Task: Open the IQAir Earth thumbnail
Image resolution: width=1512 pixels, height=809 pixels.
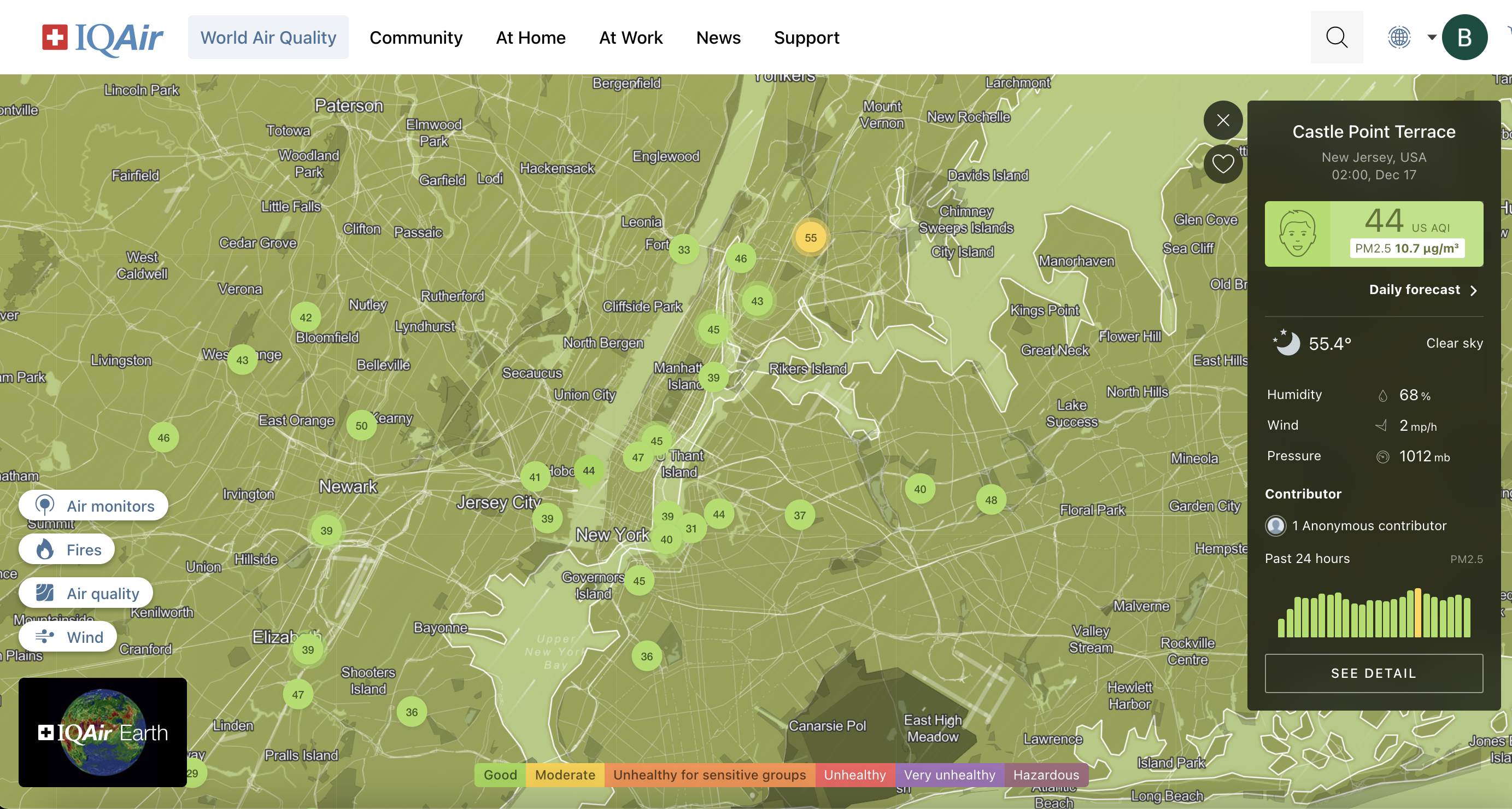Action: [x=103, y=732]
